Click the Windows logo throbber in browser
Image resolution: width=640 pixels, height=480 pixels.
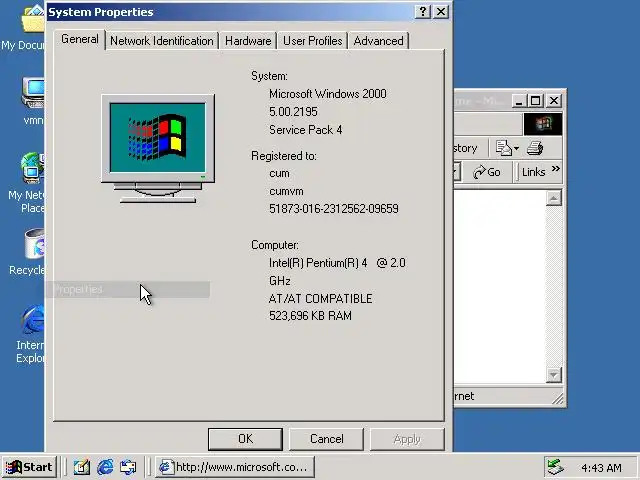(543, 124)
